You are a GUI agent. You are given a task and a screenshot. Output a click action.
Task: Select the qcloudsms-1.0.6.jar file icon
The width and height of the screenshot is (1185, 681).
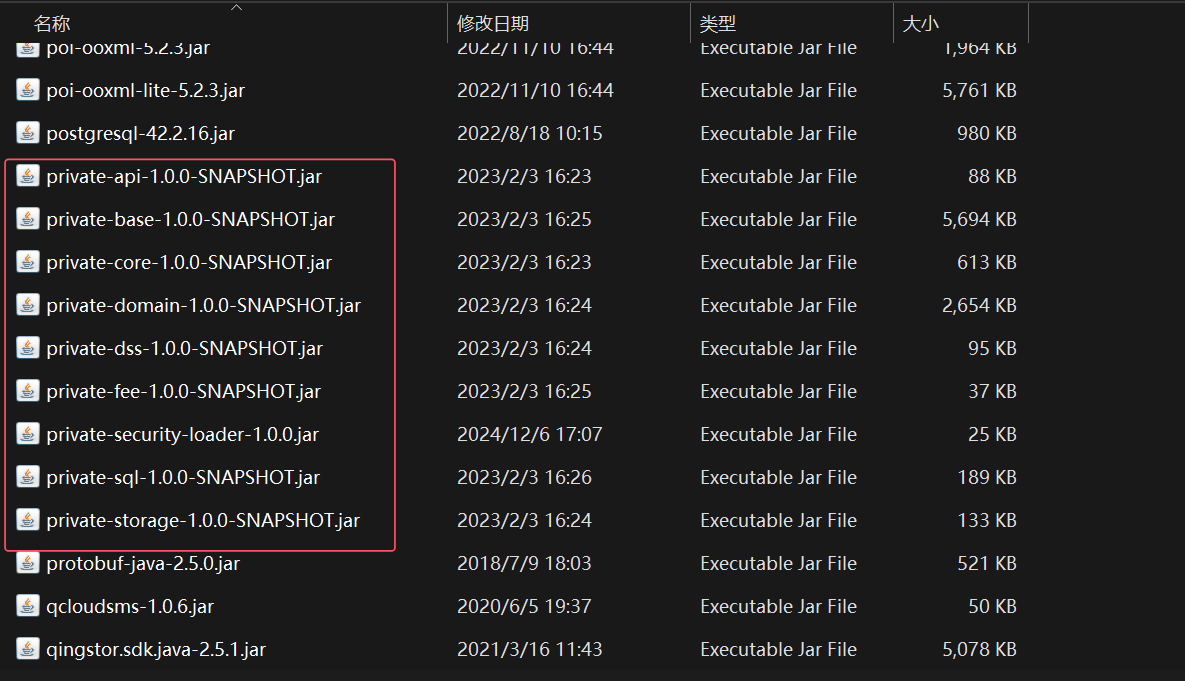(x=28, y=606)
